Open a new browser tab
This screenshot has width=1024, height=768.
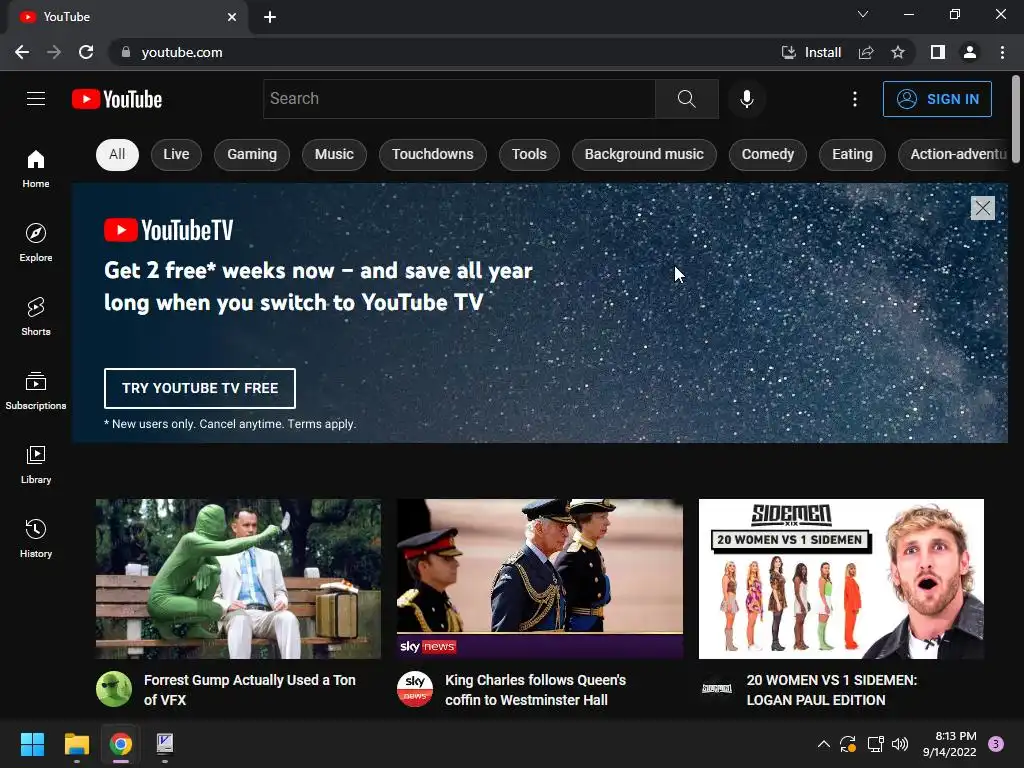[270, 17]
